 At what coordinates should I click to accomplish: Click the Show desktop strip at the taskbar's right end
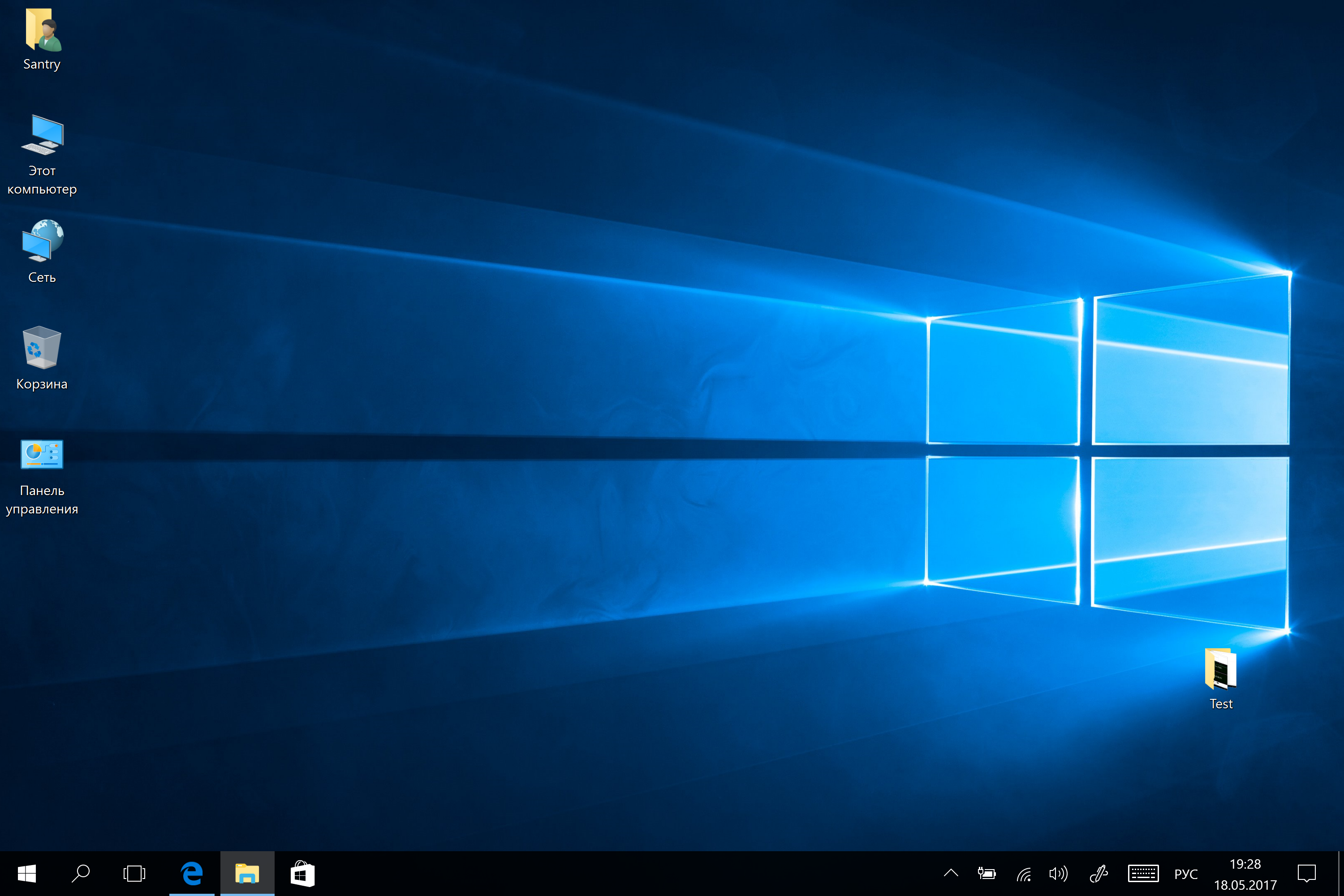click(1340, 874)
